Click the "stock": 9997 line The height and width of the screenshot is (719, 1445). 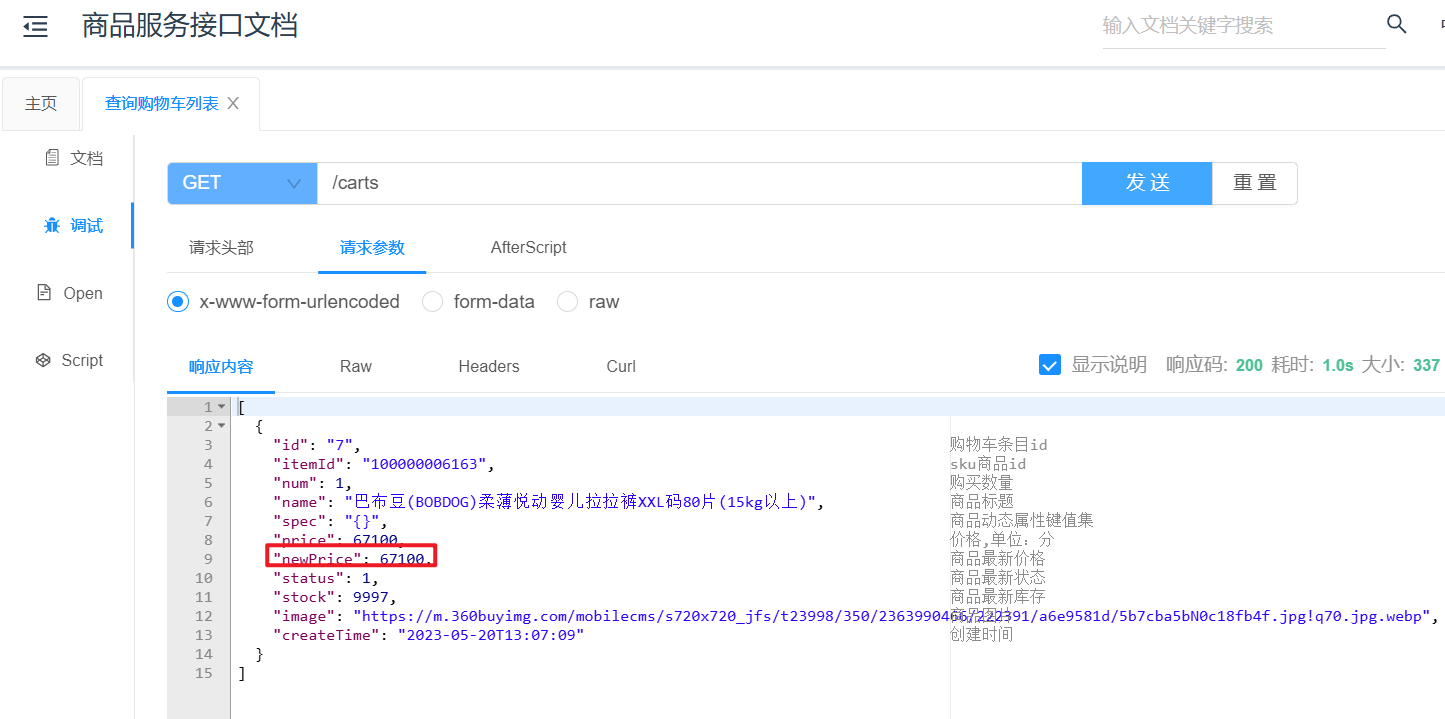(335, 597)
